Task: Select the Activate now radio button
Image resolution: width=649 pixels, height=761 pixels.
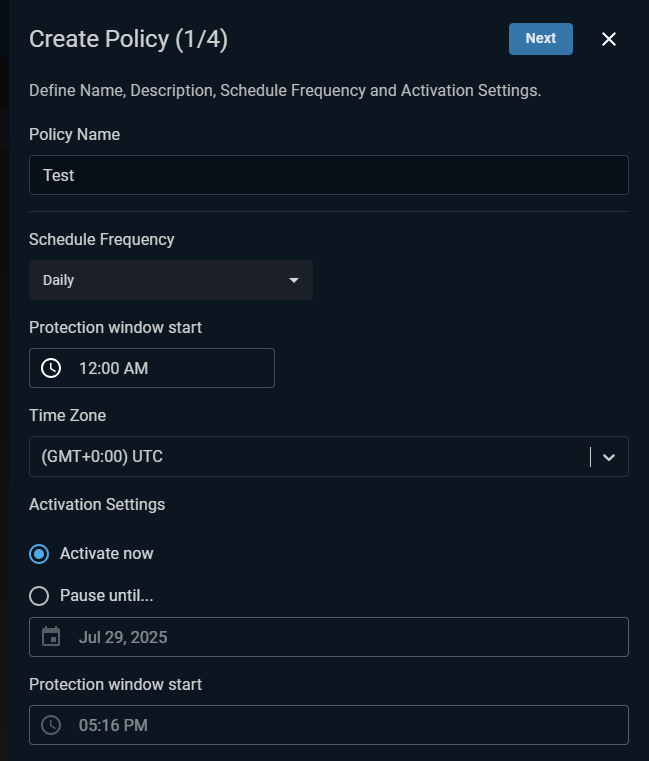Action: tap(39, 554)
